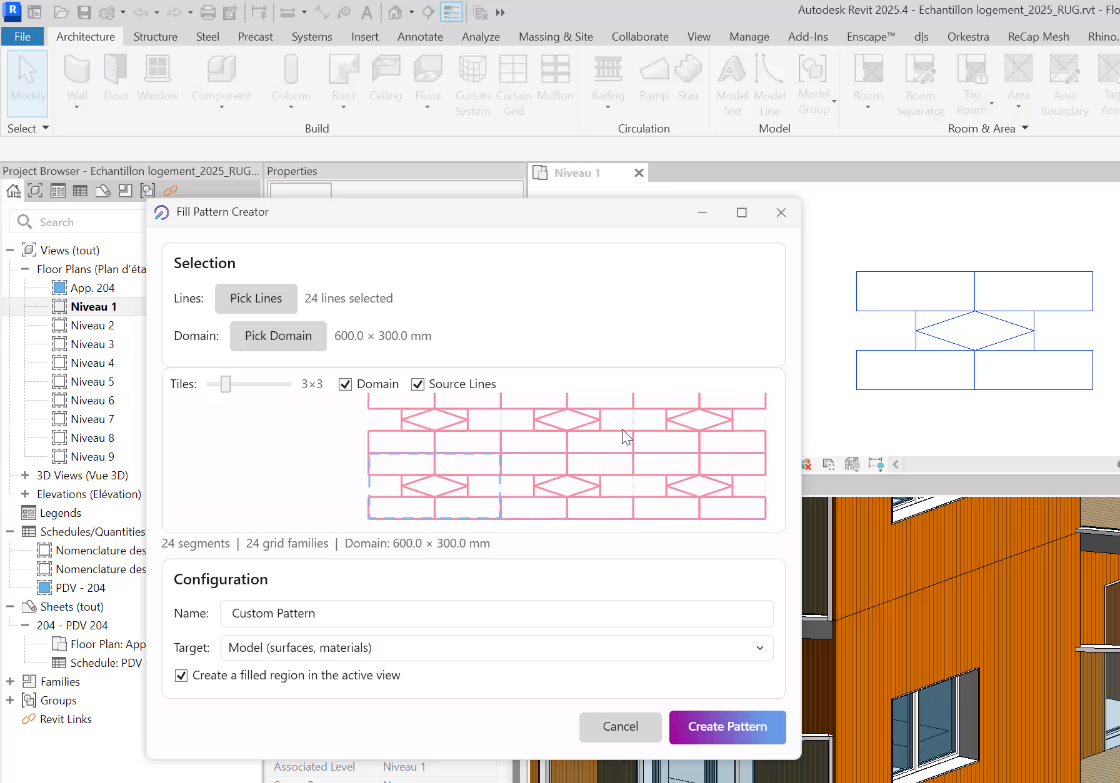
Task: Click the Save disk icon in Quick Access toolbar
Action: click(84, 12)
